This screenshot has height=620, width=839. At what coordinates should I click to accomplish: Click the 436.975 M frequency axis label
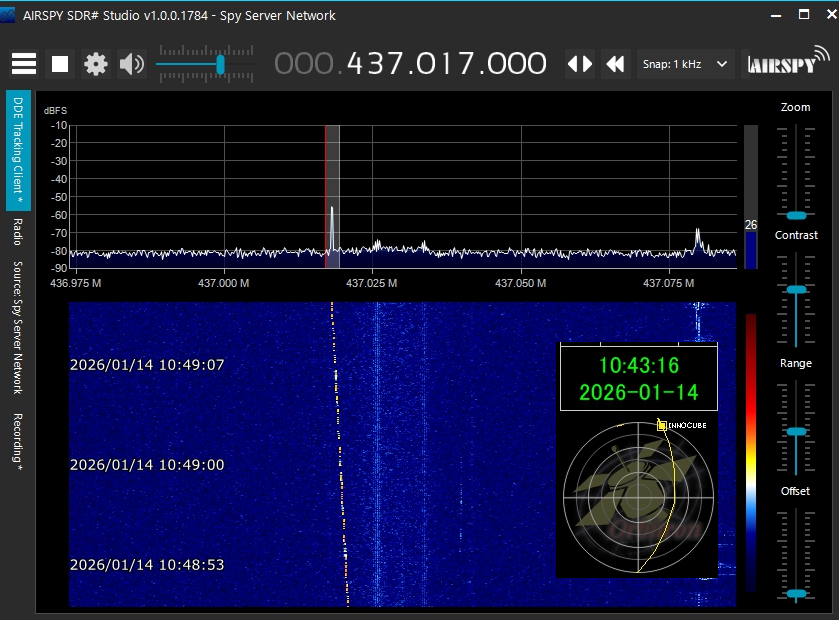coord(75,283)
